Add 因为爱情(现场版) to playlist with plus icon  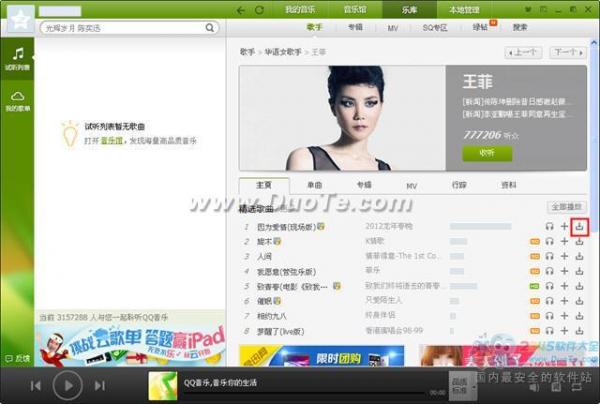click(564, 226)
